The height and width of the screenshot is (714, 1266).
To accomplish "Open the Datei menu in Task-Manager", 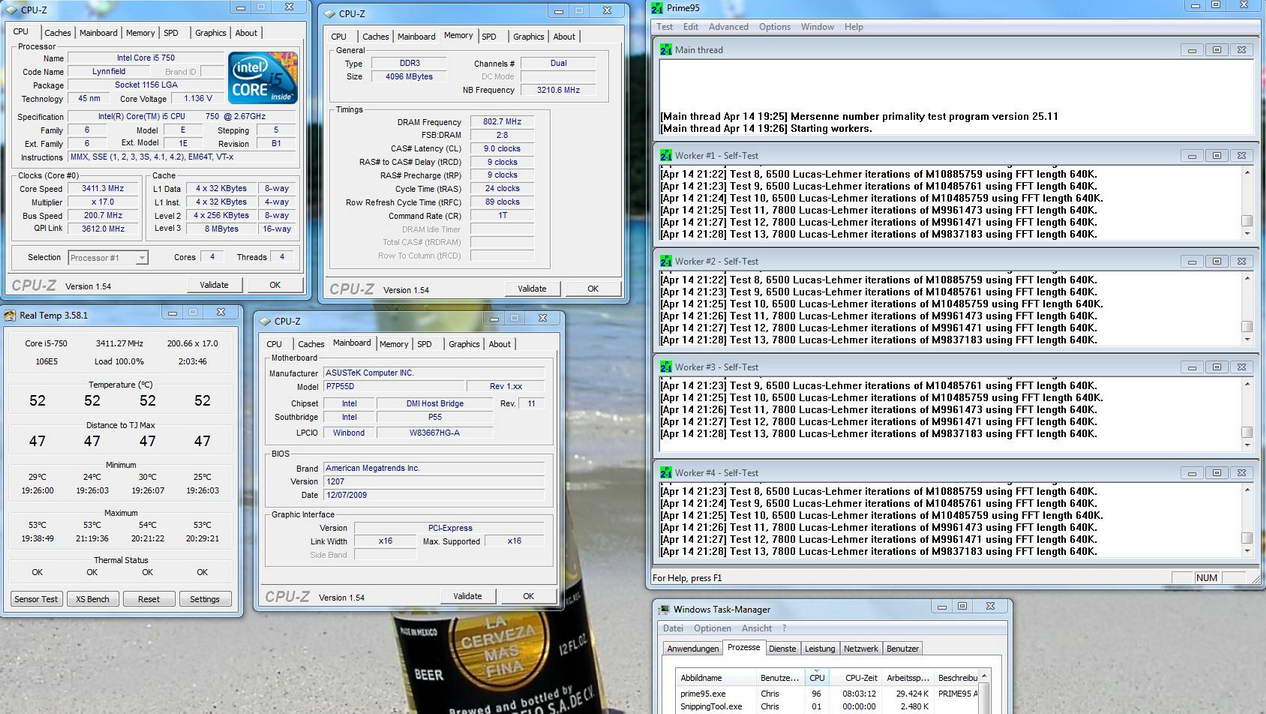I will (x=673, y=628).
